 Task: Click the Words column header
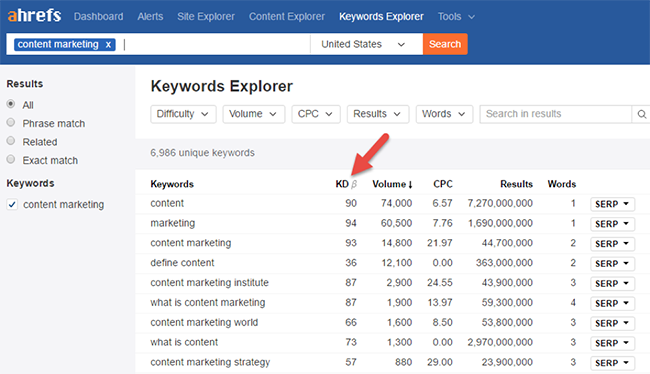pyautogui.click(x=562, y=184)
